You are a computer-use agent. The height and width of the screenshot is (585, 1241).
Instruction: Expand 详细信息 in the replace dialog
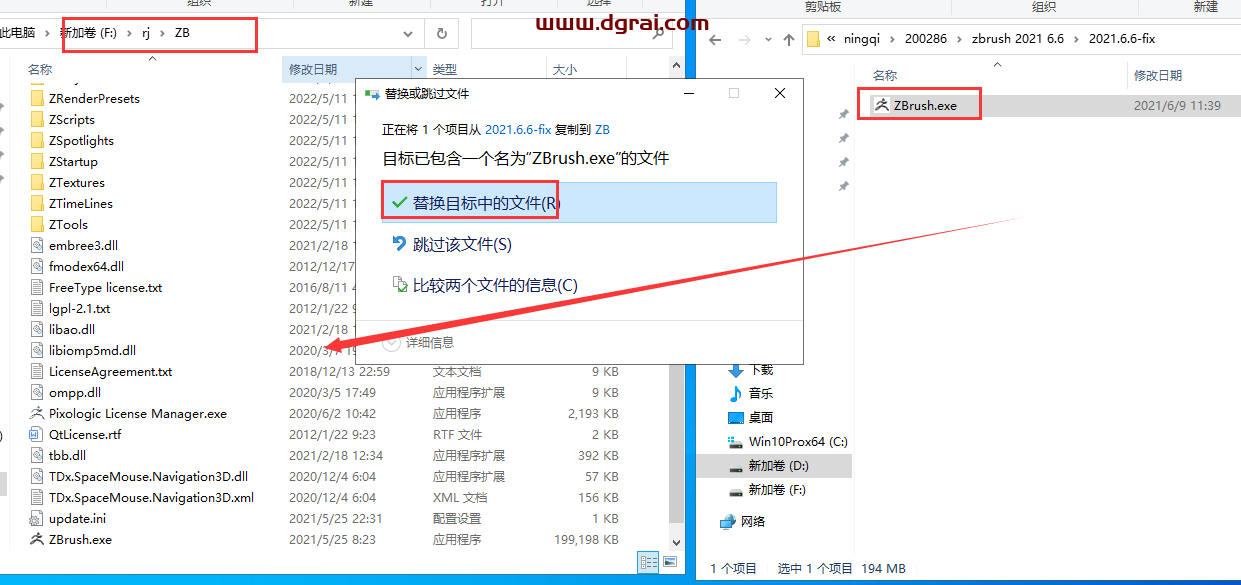392,342
